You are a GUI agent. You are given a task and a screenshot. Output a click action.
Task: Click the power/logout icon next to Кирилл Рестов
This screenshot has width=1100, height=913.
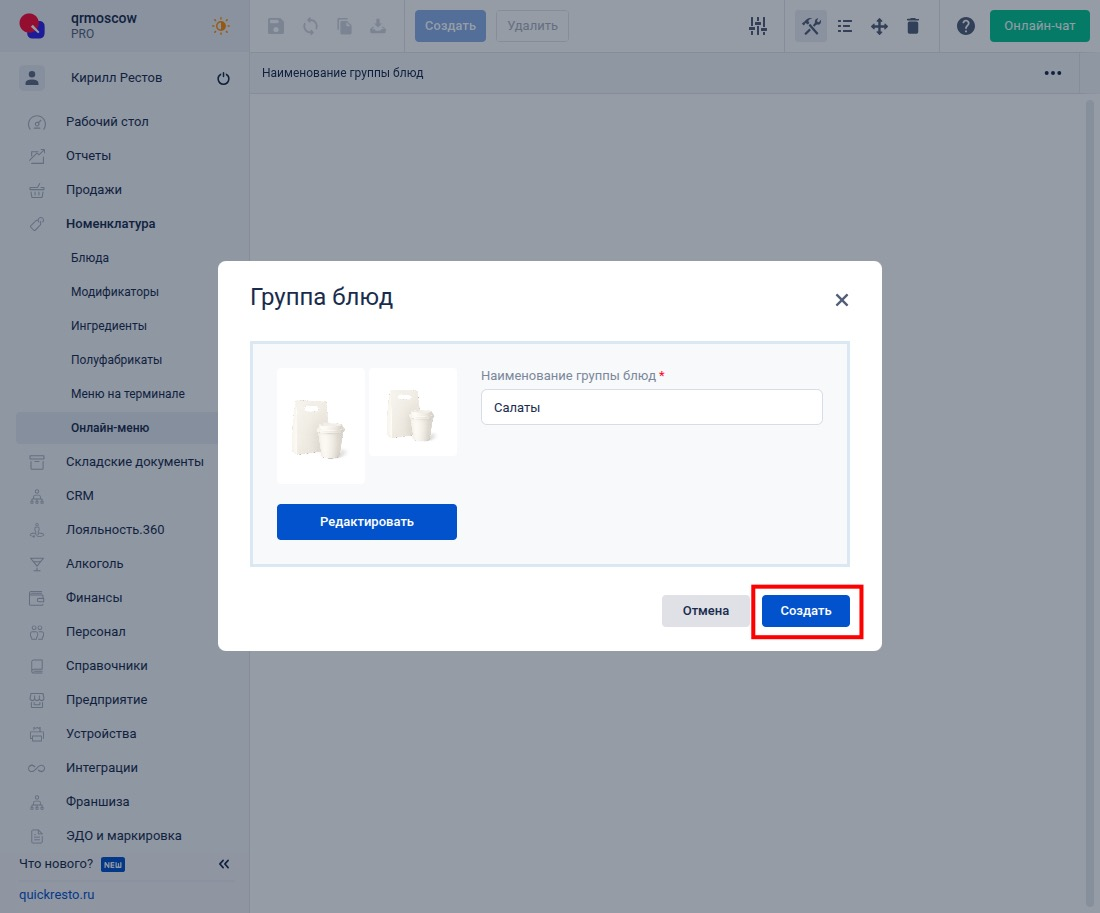point(223,78)
